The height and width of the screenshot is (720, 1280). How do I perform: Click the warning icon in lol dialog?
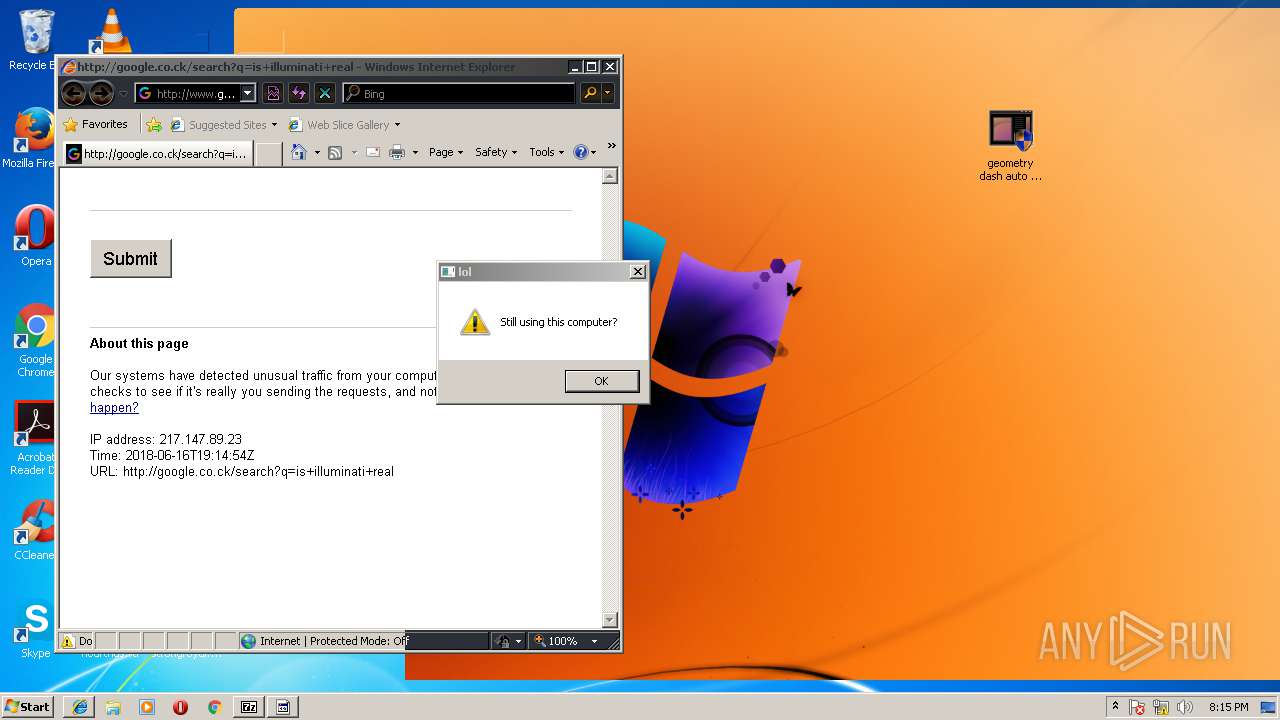(x=475, y=322)
